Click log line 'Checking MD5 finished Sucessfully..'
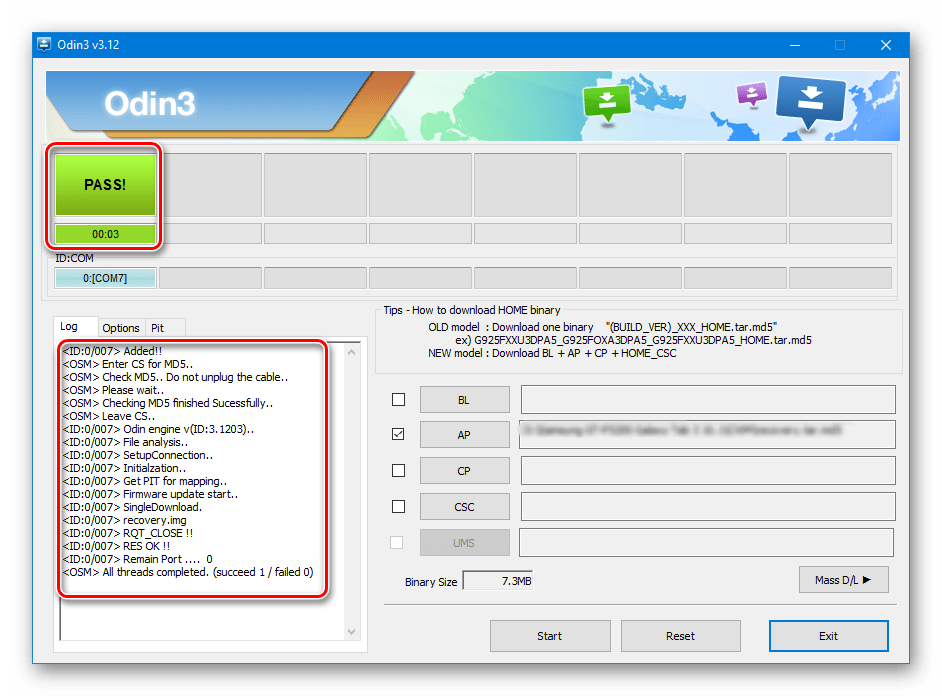The image size is (942, 696). [x=168, y=403]
